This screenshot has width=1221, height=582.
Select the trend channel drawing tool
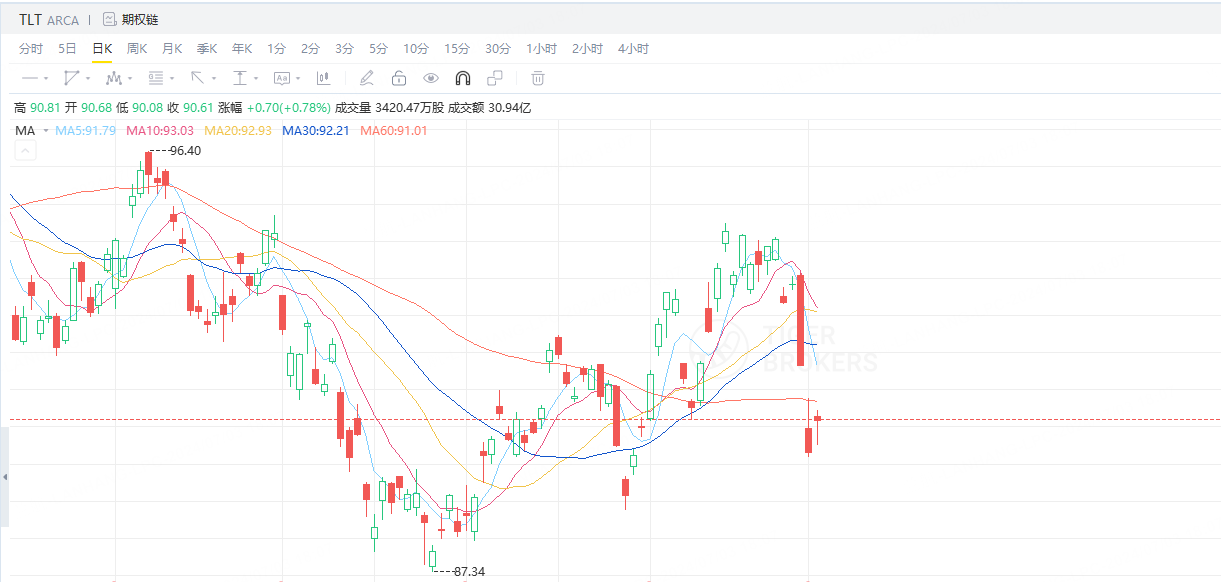71,78
